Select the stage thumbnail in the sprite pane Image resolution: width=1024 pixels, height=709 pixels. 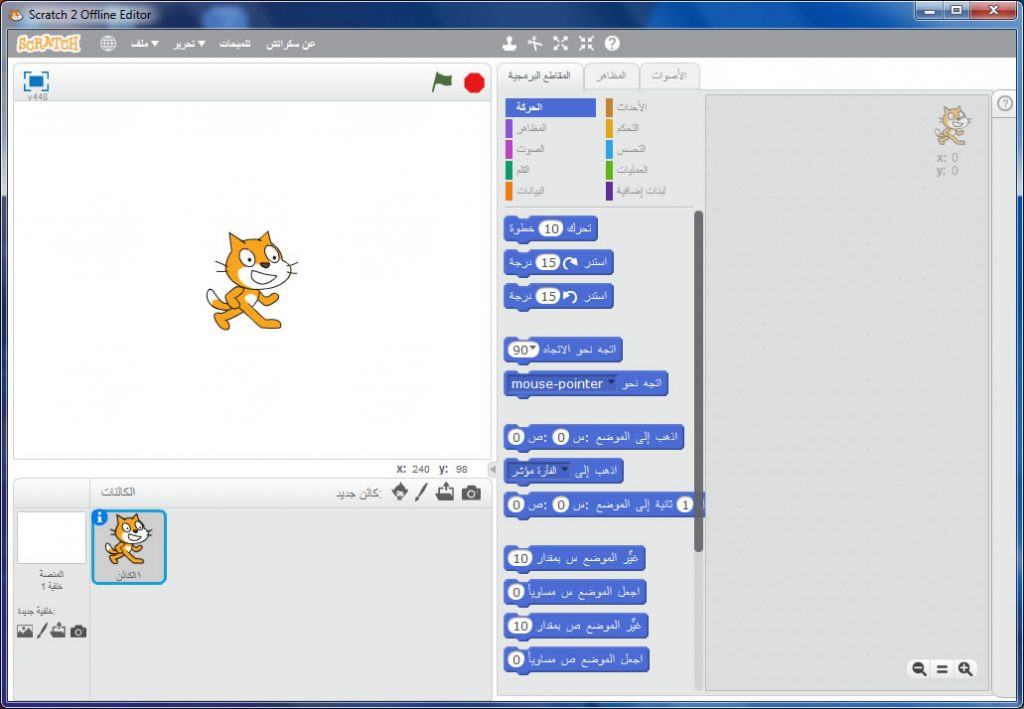pos(51,537)
